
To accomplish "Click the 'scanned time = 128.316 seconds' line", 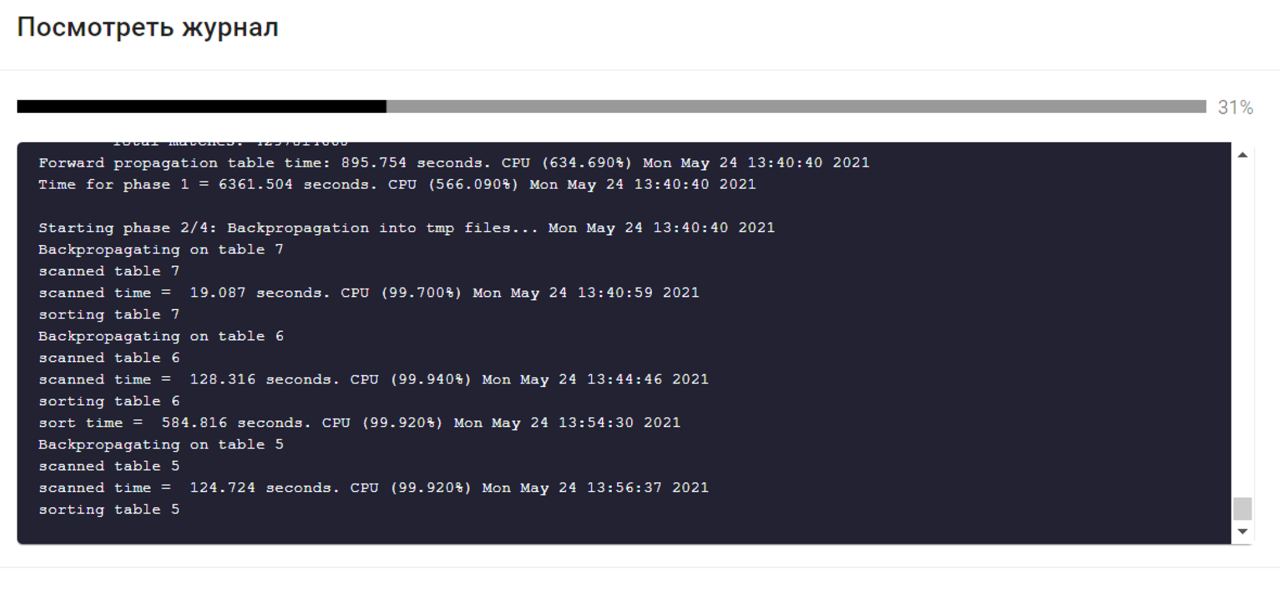I will 373,379.
